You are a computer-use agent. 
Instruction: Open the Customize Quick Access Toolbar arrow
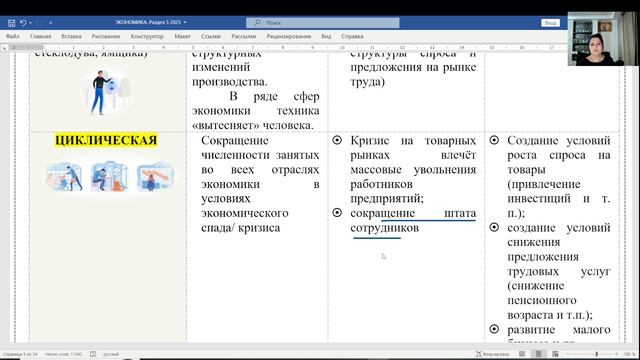click(50, 23)
